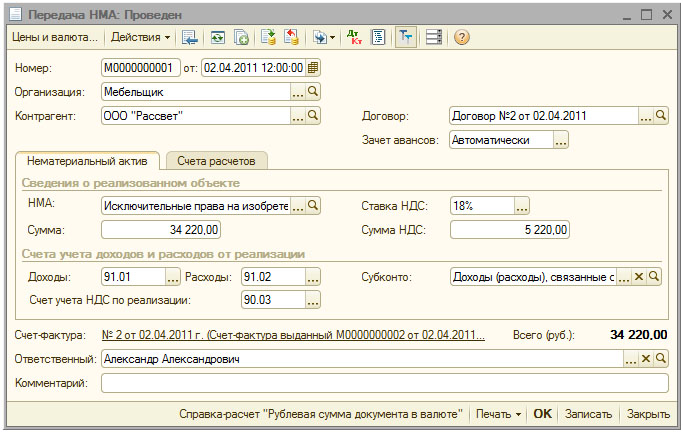Open the Организация item via magnifier icon
Image resolution: width=683 pixels, height=434 pixels.
[313, 92]
